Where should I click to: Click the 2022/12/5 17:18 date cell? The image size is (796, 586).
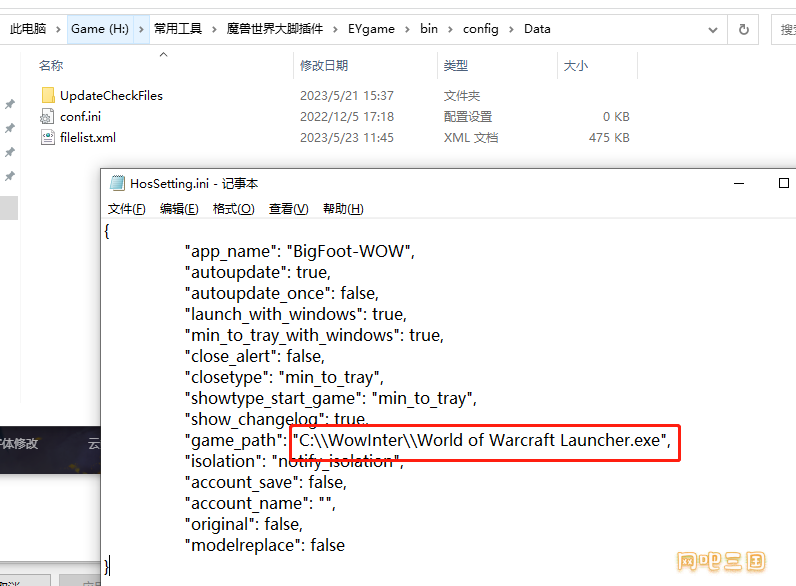pos(347,117)
